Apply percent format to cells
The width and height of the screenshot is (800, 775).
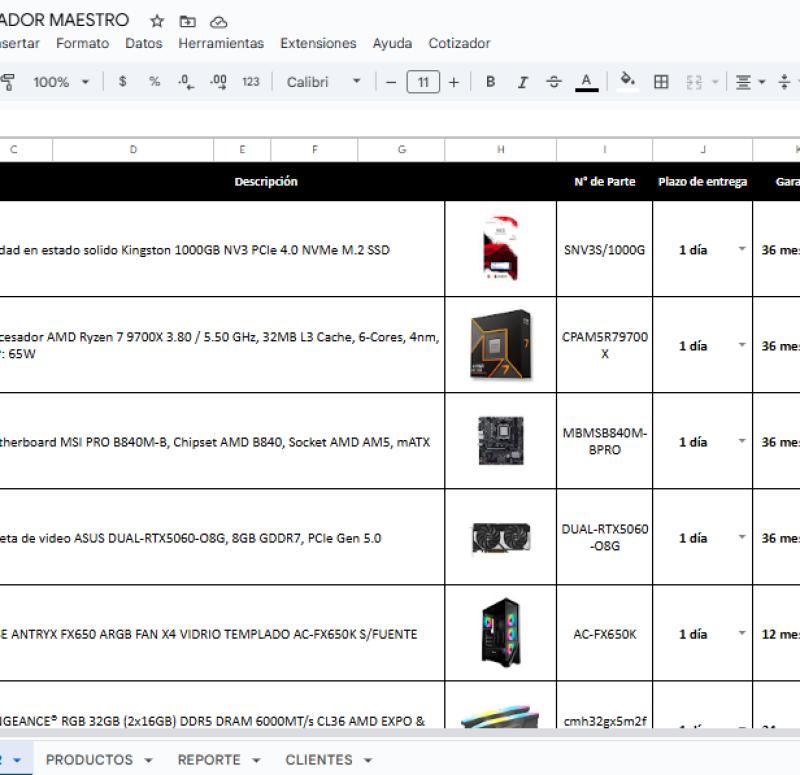pos(154,82)
